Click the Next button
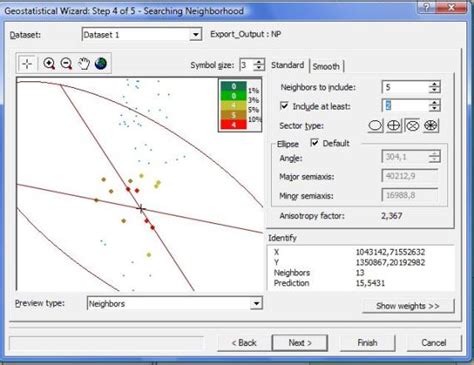The height and width of the screenshot is (365, 474). pos(300,343)
